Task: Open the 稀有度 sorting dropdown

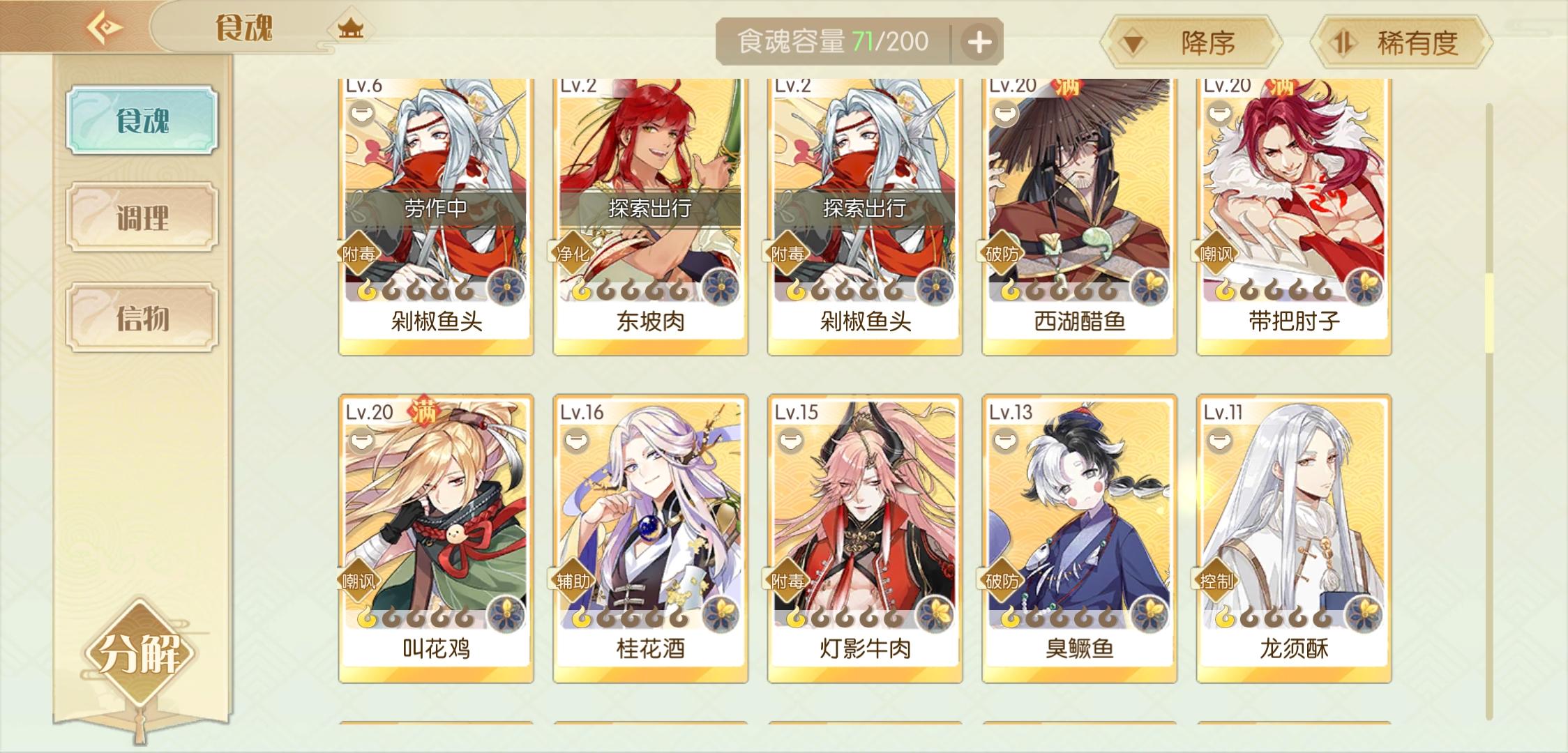Action: pos(1401,43)
